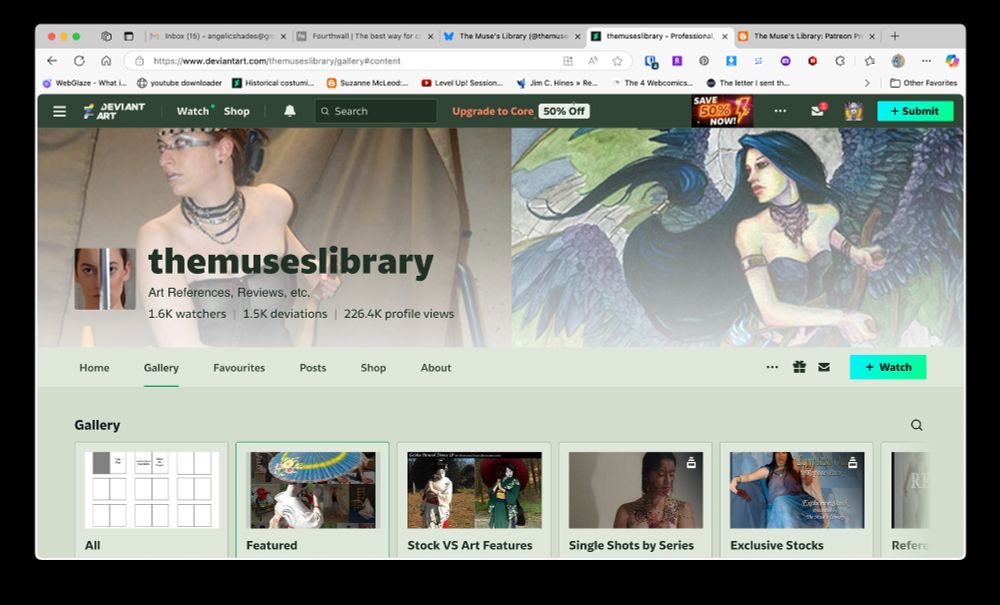
Task: Open the Historical costuming bookmark
Action: [274, 83]
